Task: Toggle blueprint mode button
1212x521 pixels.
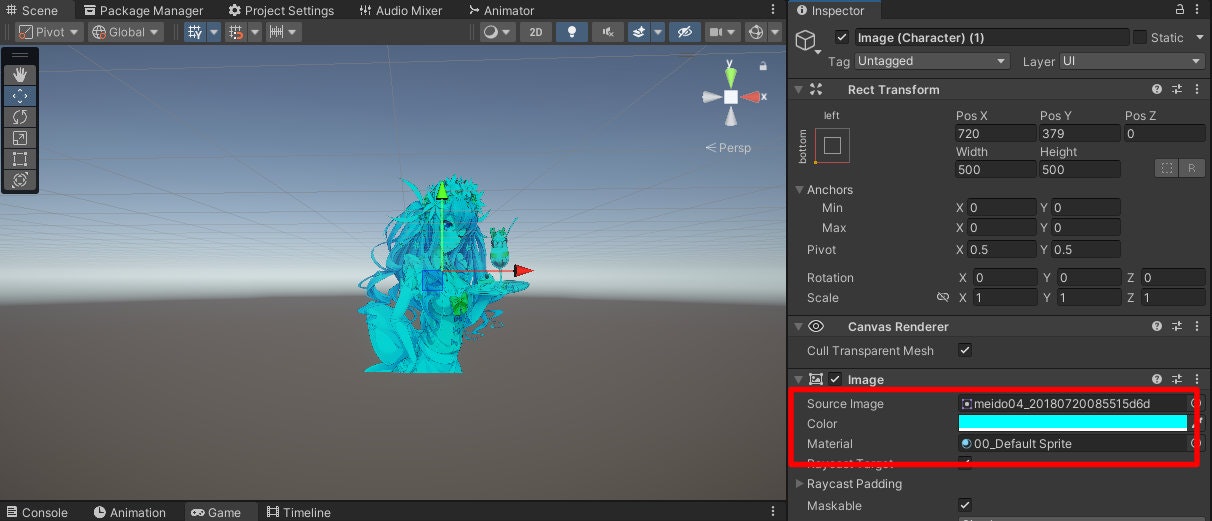Action: pos(1167,169)
